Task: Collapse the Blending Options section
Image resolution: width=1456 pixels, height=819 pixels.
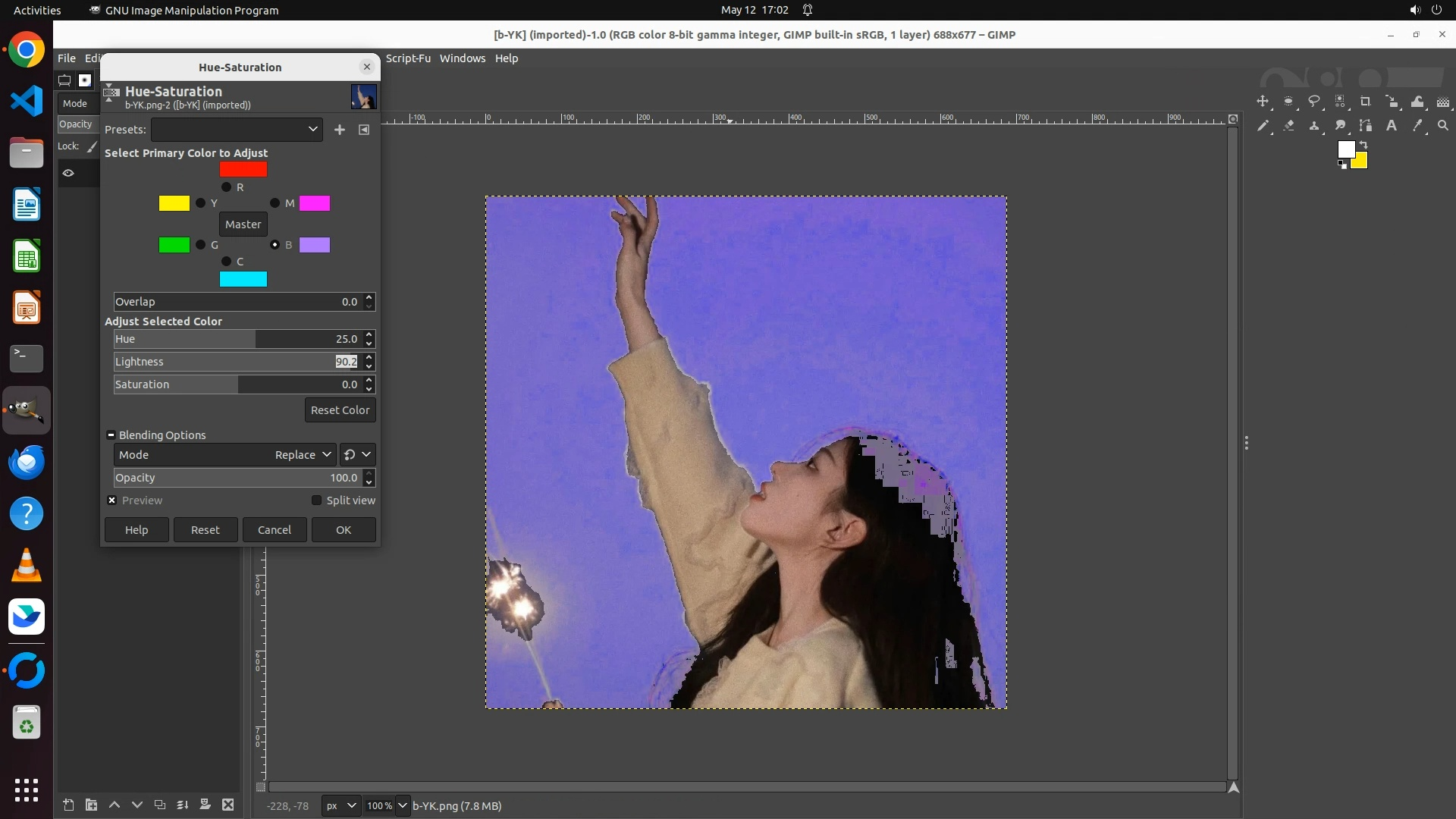Action: (x=111, y=435)
